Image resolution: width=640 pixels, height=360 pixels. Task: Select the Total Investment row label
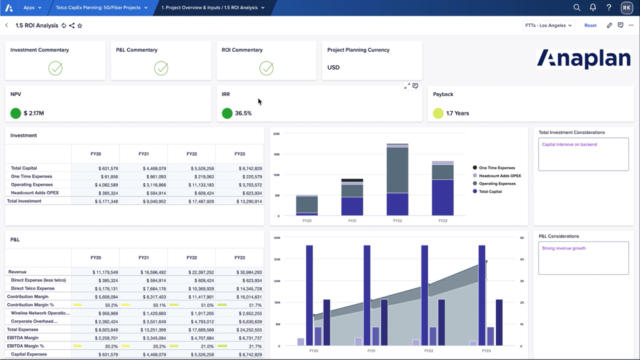point(24,201)
